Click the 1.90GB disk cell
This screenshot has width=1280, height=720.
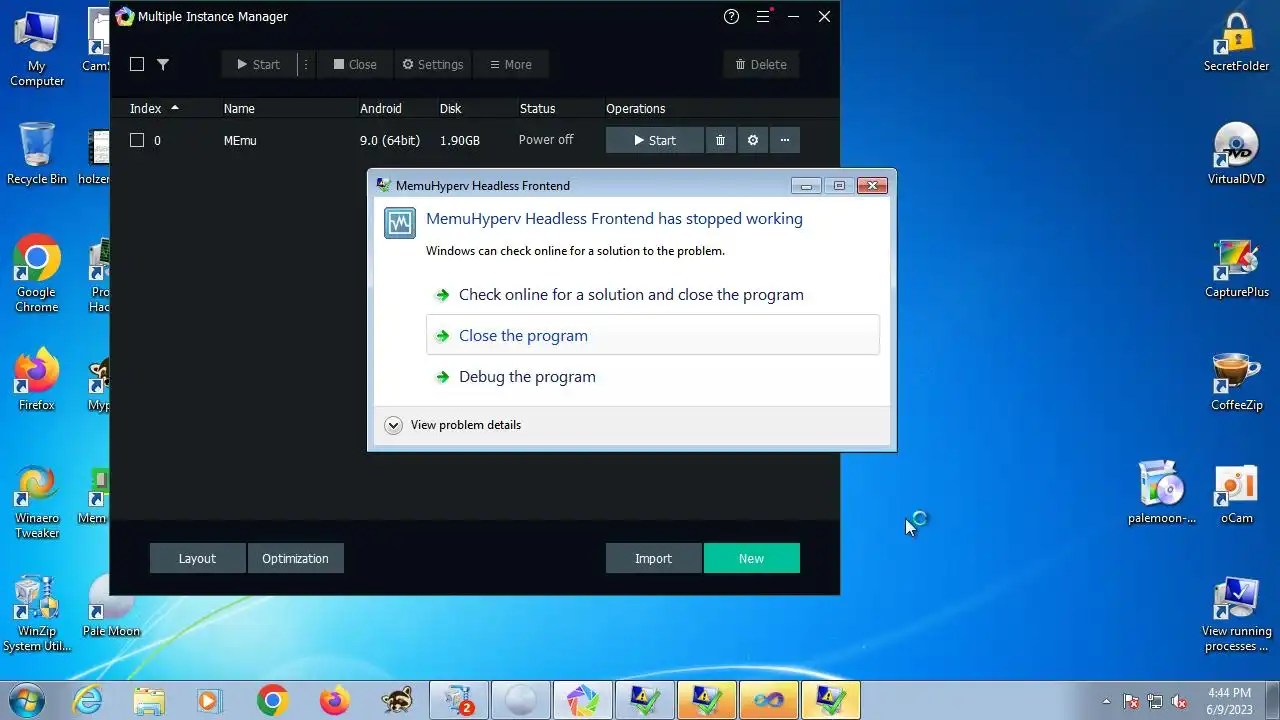tap(460, 141)
